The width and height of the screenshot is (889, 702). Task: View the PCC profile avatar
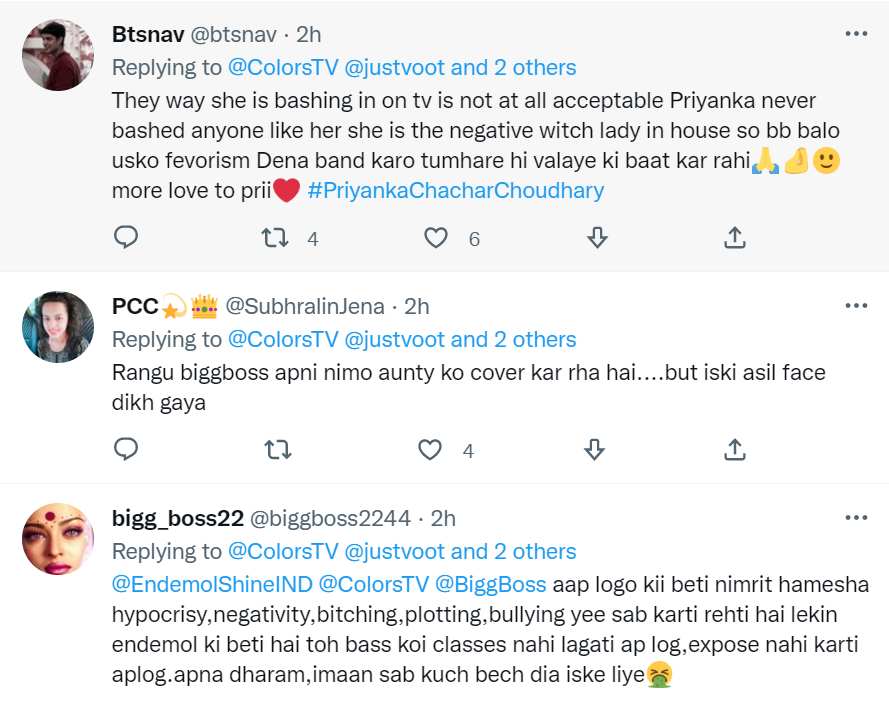(59, 327)
